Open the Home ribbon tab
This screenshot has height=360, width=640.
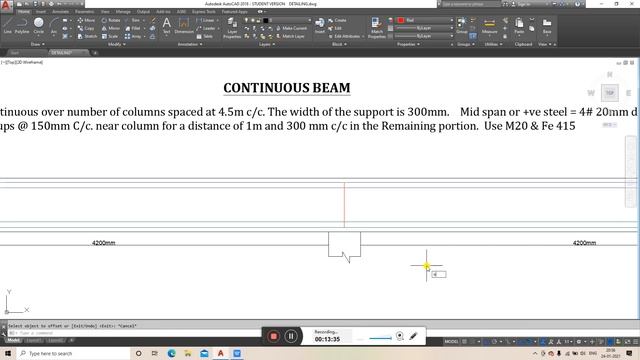[24, 11]
